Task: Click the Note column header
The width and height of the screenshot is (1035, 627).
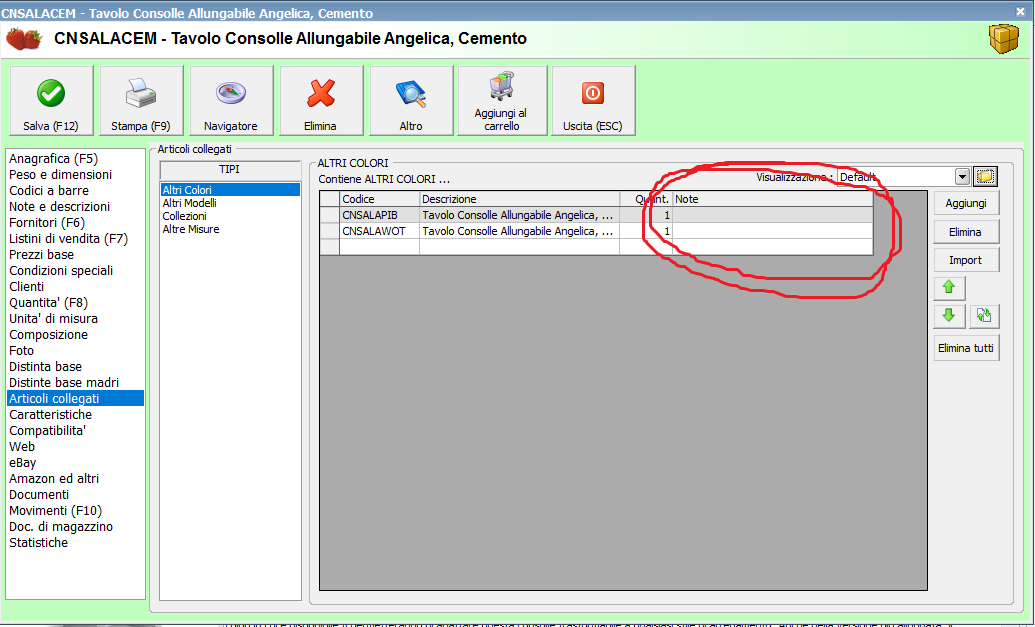Action: [x=772, y=199]
